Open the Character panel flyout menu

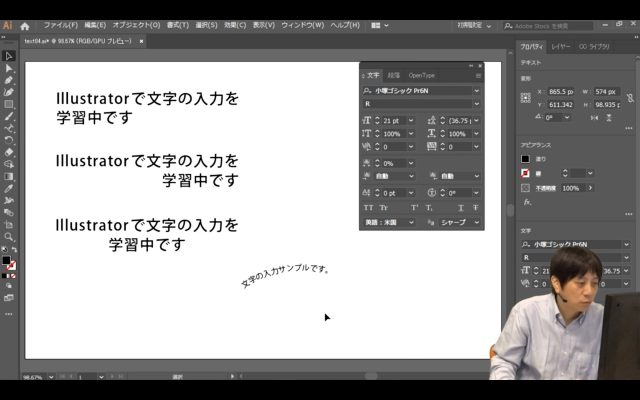click(x=478, y=76)
